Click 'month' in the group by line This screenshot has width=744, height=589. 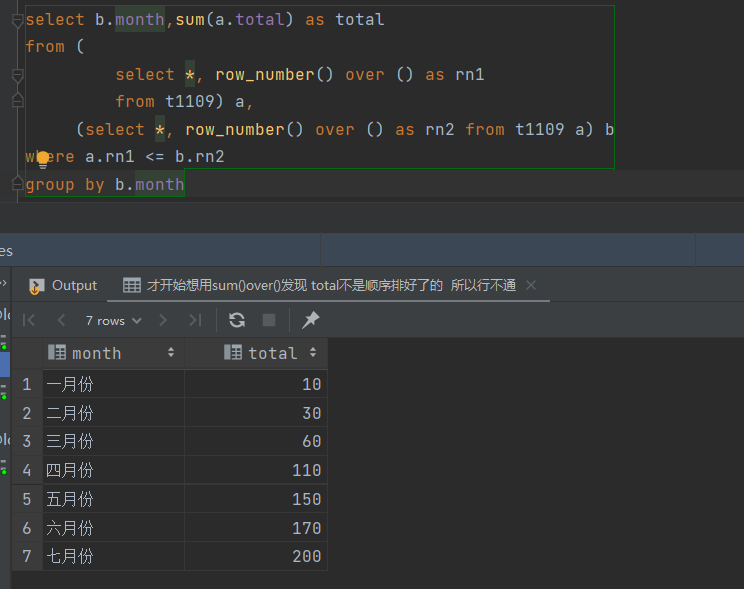coord(159,184)
